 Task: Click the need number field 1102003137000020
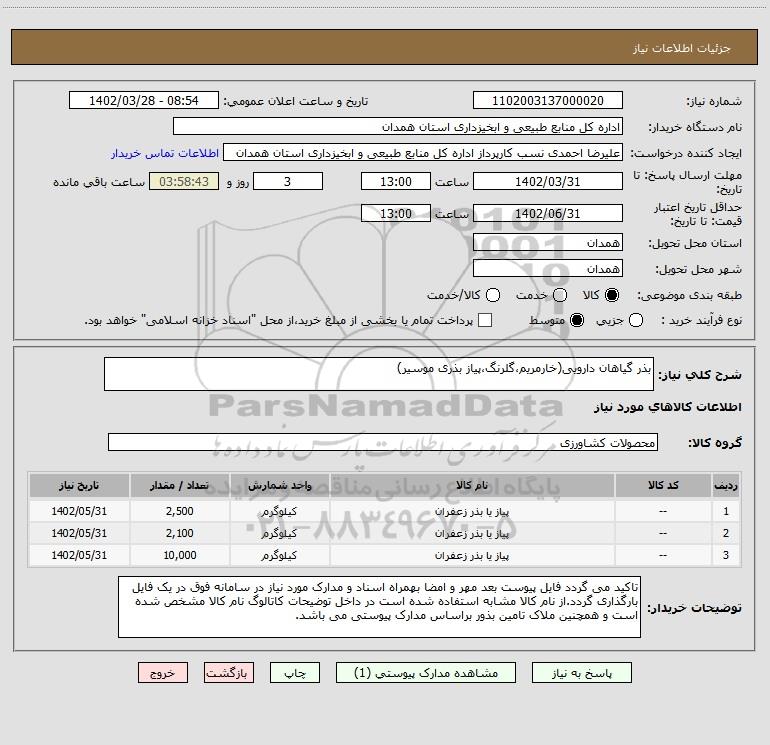(x=548, y=101)
